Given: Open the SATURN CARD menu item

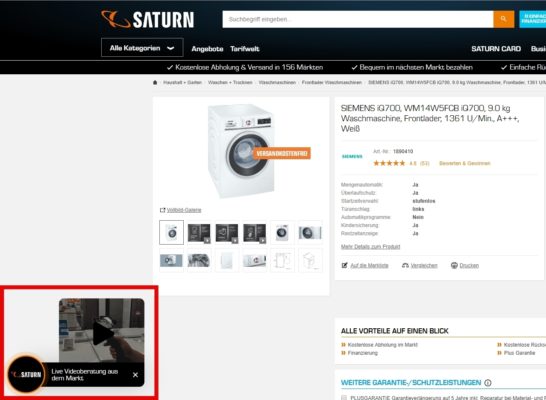Looking at the screenshot, I should pyautogui.click(x=496, y=49).
